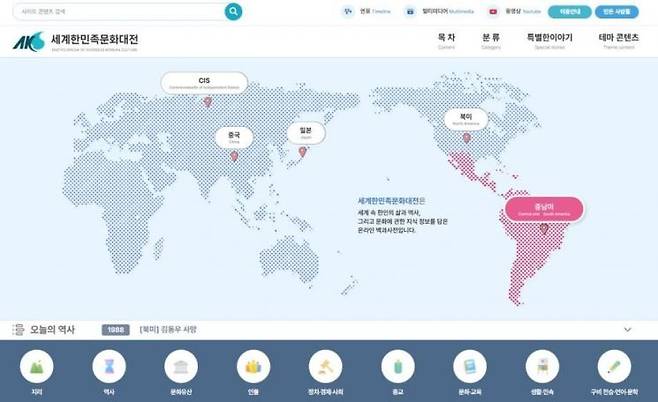Select the 일본 Japan region label
Screen dimensions: 658x402
coord(306,133)
